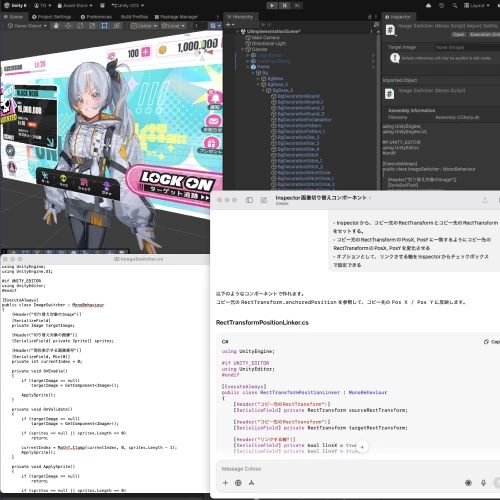Select the Hierarchy tab
The width and height of the screenshot is (500, 500).
240,17
